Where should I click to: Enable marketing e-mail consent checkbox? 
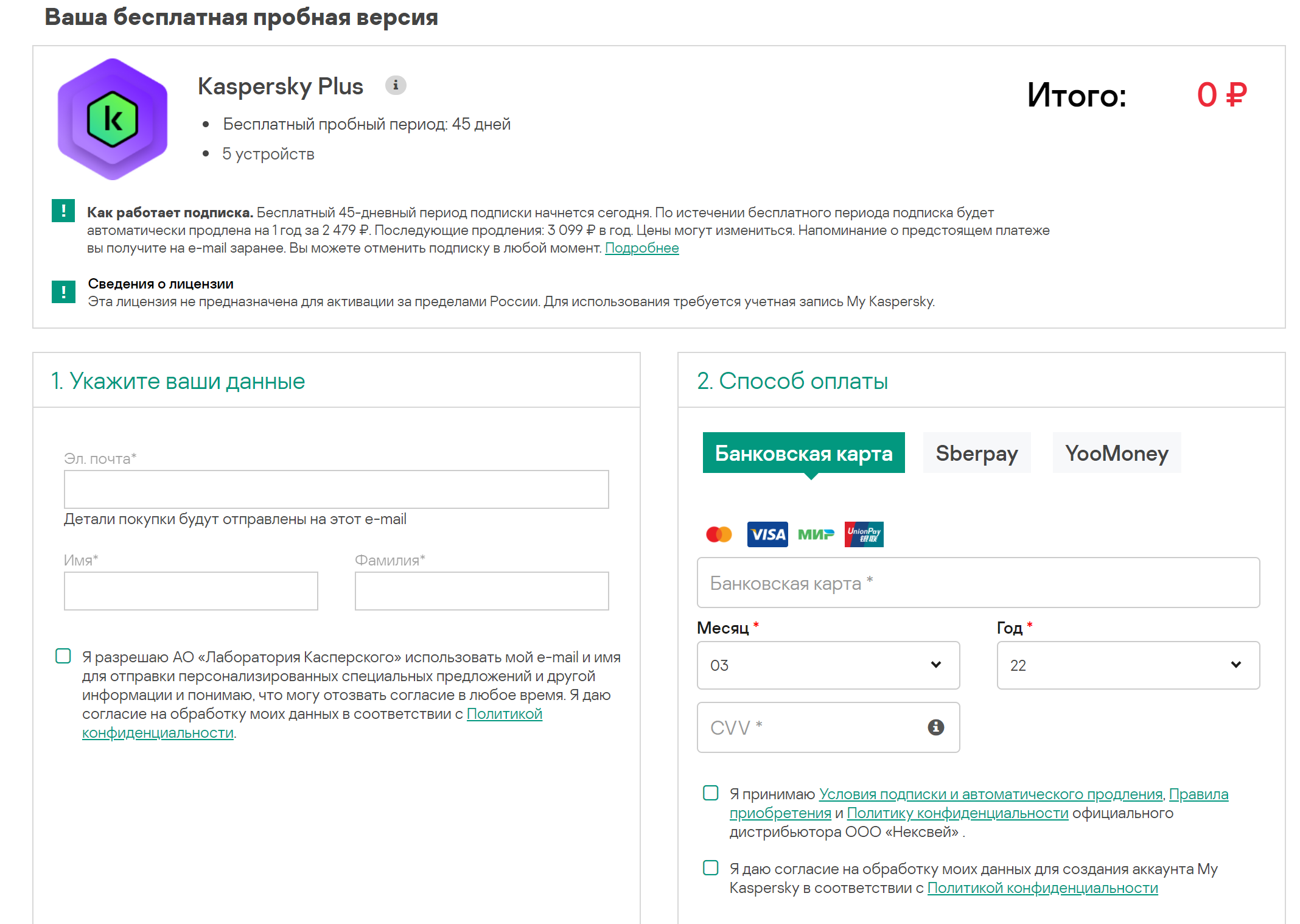(63, 656)
